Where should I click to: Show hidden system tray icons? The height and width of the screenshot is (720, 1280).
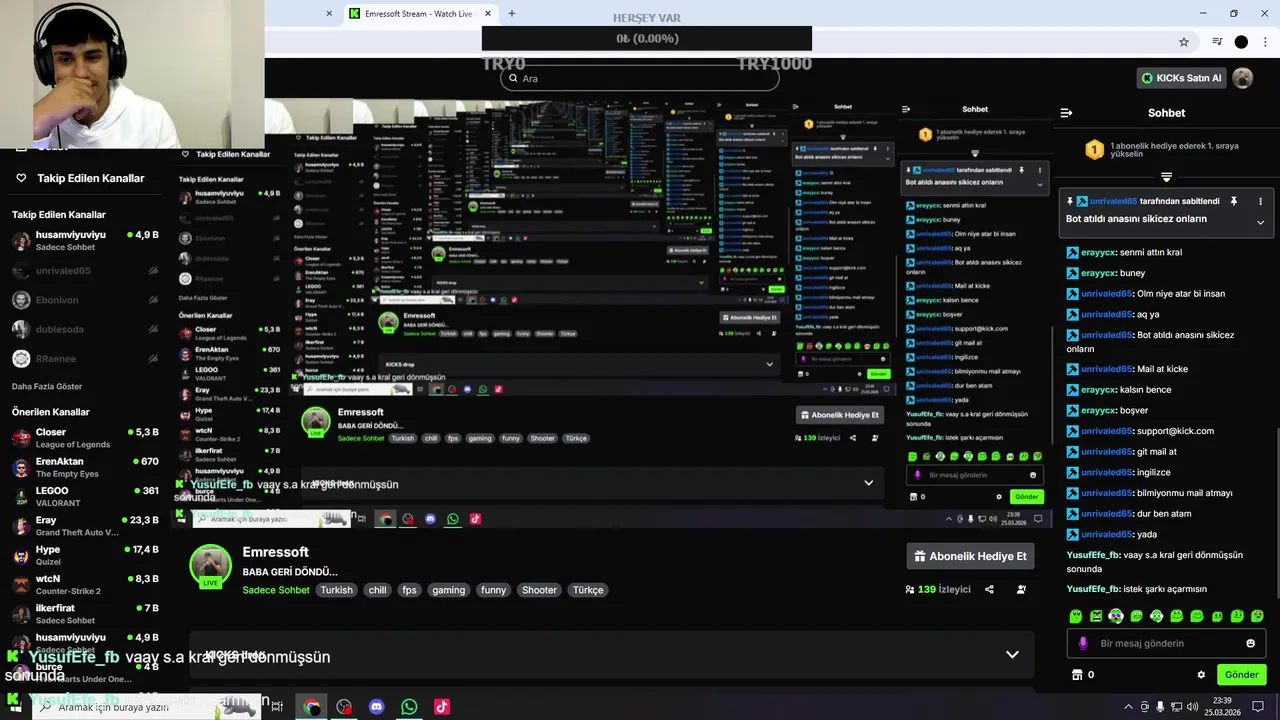pyautogui.click(x=1129, y=706)
